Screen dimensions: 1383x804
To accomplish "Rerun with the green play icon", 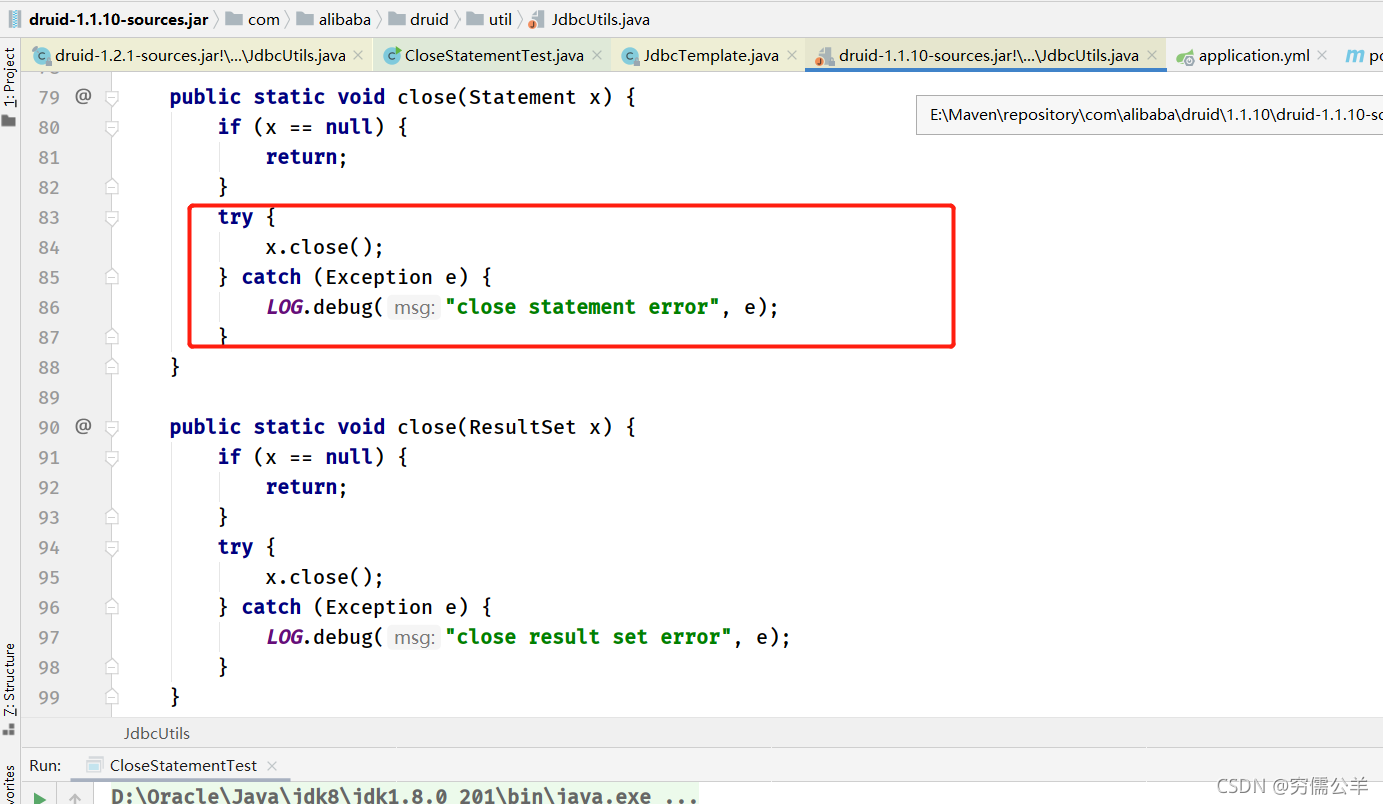I will 40,797.
